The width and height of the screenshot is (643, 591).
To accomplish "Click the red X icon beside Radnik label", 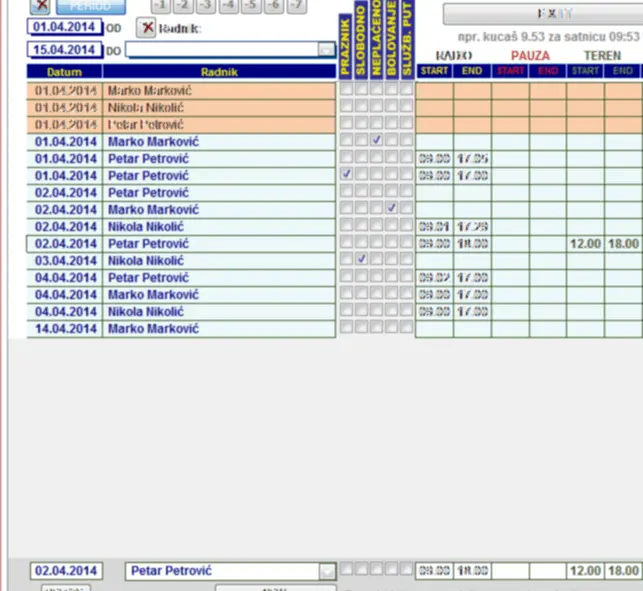I will [x=146, y=28].
